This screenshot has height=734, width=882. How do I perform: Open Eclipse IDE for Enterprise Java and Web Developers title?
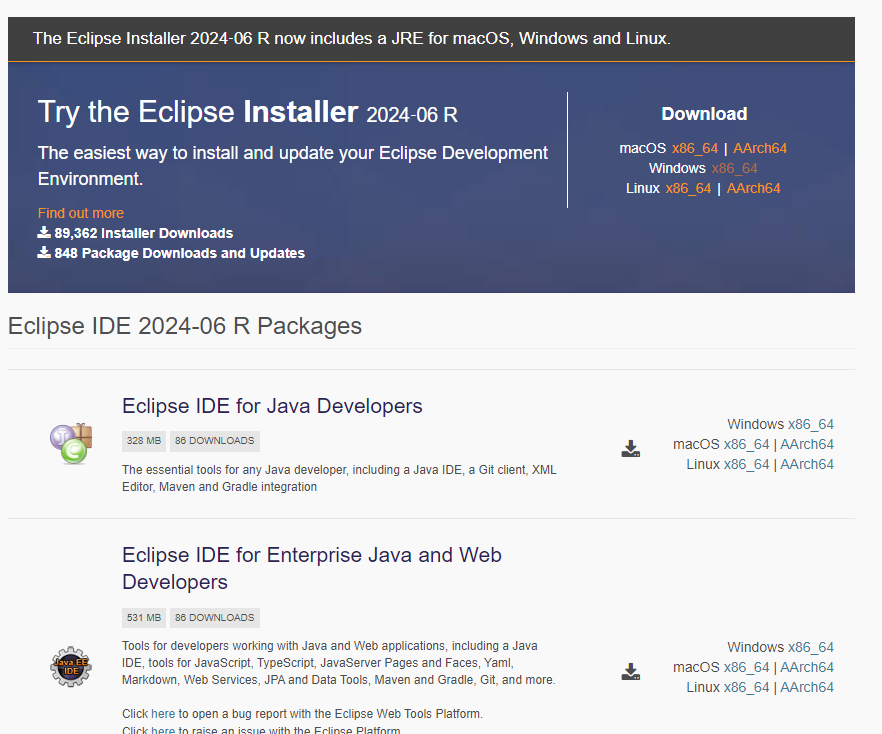pyautogui.click(x=312, y=568)
